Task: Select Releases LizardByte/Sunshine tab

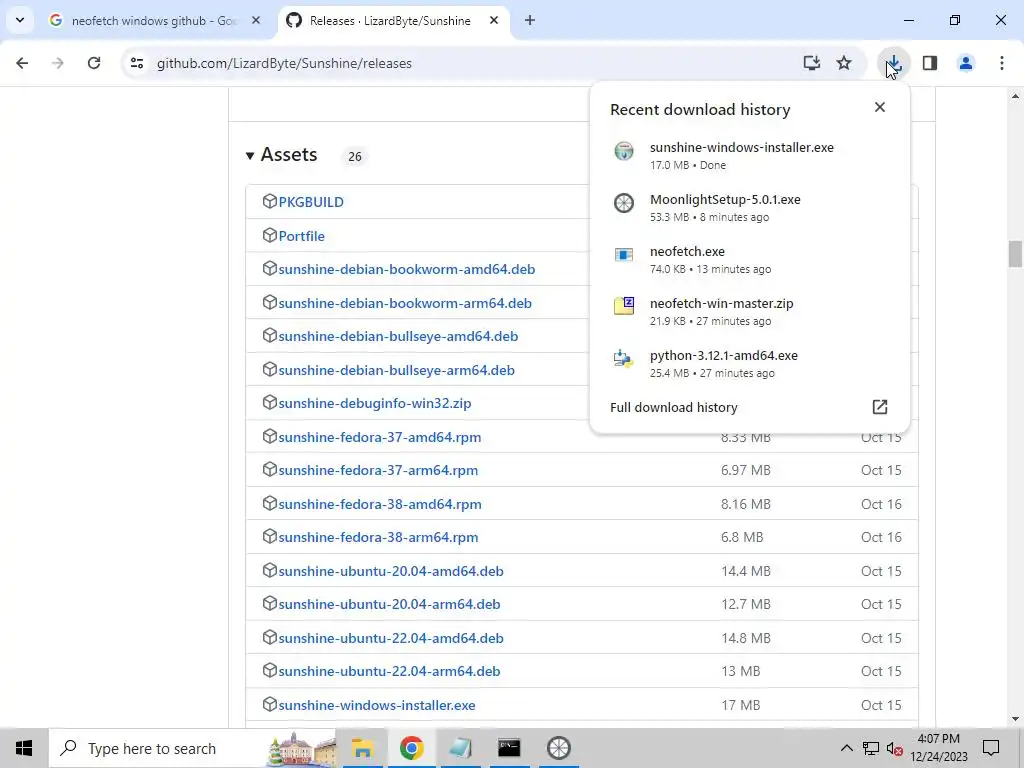Action: click(389, 21)
